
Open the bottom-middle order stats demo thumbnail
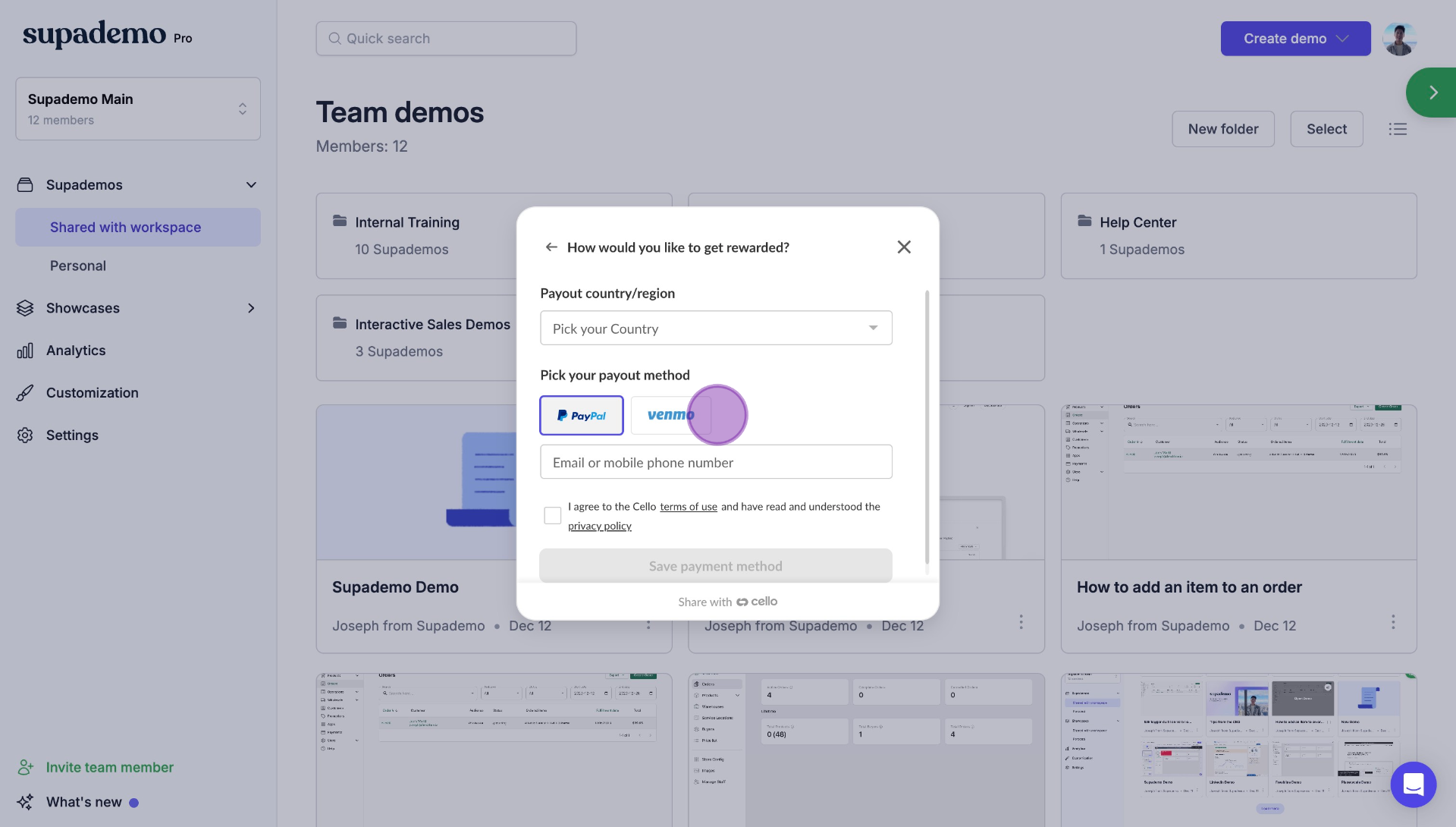[866, 750]
